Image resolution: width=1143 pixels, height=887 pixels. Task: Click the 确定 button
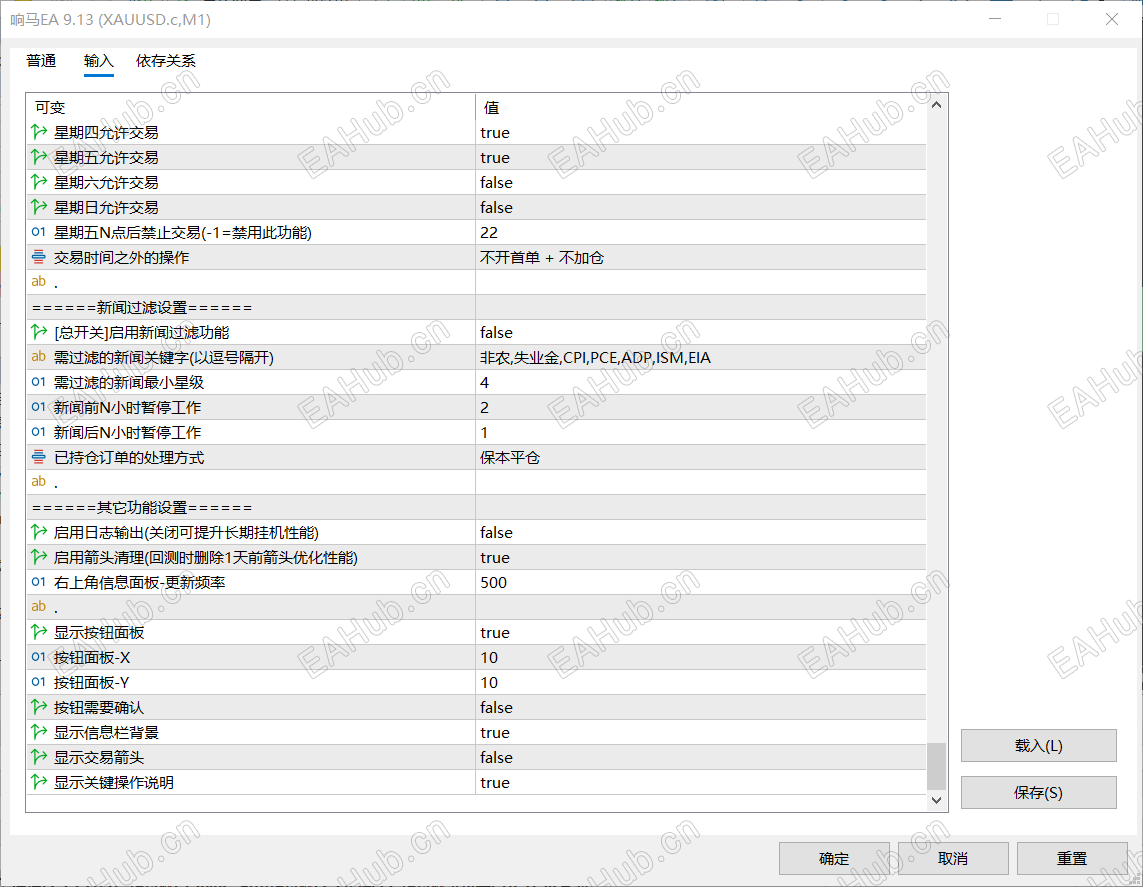coord(834,859)
